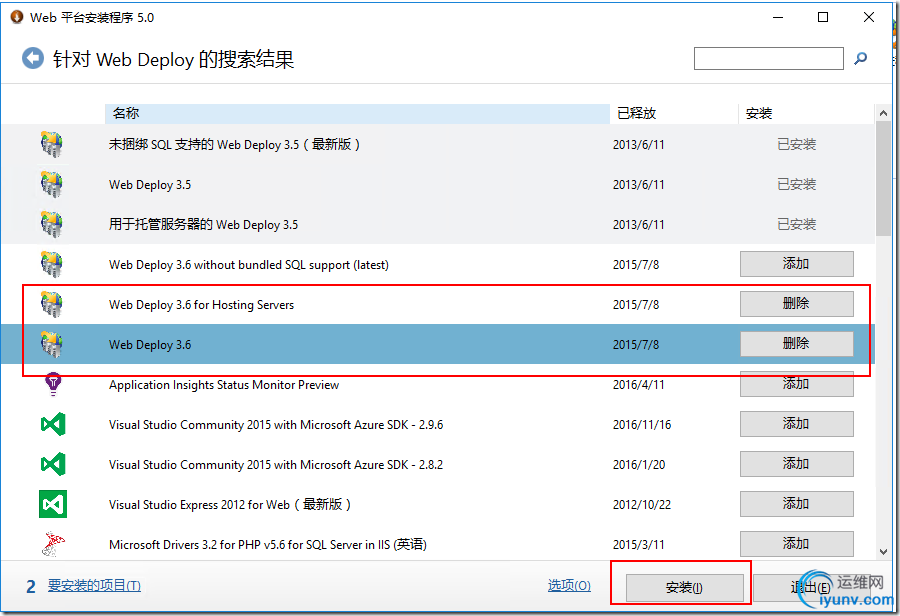Viewport: 900px width, 616px height.
Task: Click icon of Web Deploy 3.6 for Hosting Servers
Action: 52,304
